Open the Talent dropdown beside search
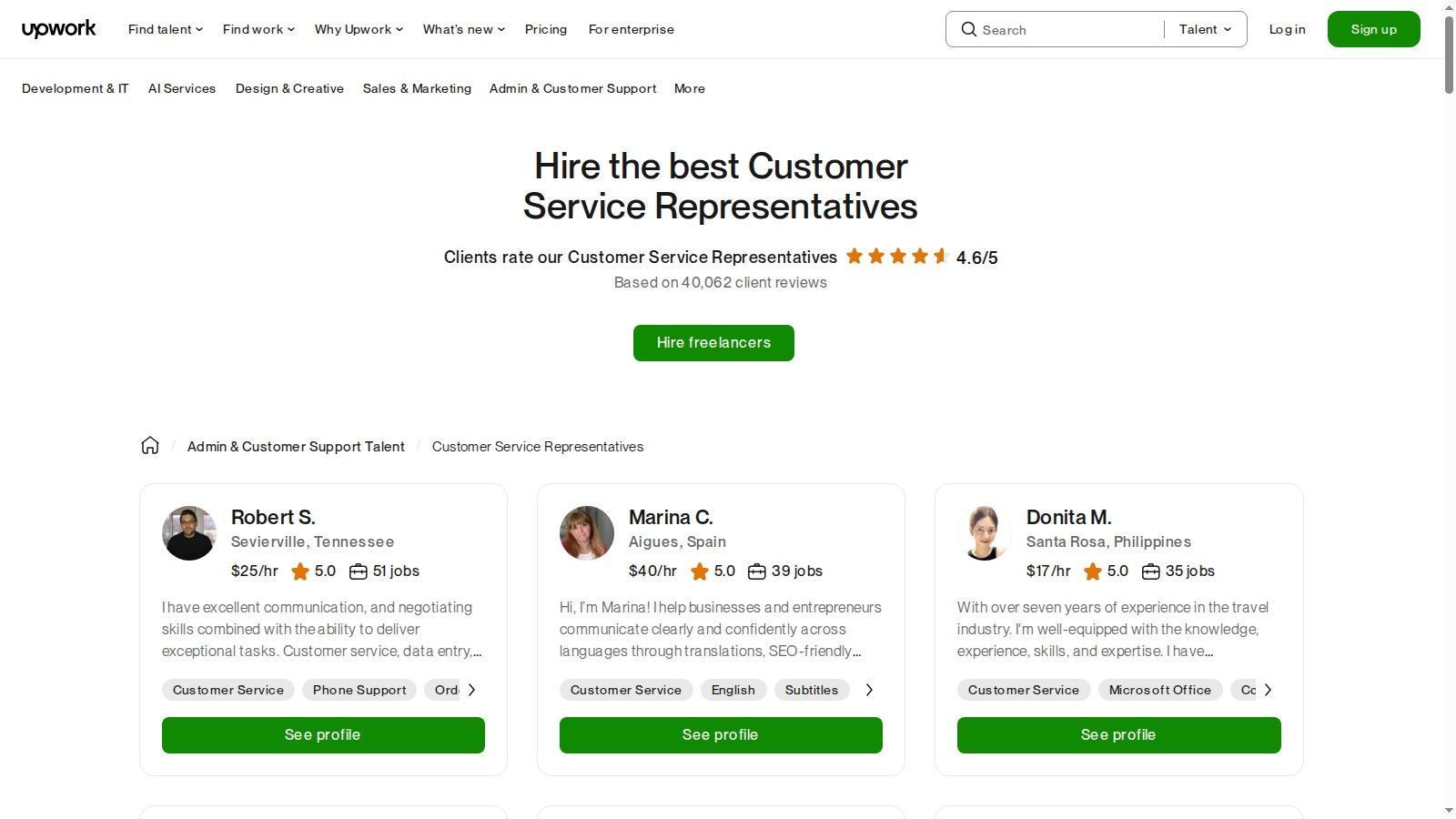The width and height of the screenshot is (1456, 819). [x=1204, y=29]
